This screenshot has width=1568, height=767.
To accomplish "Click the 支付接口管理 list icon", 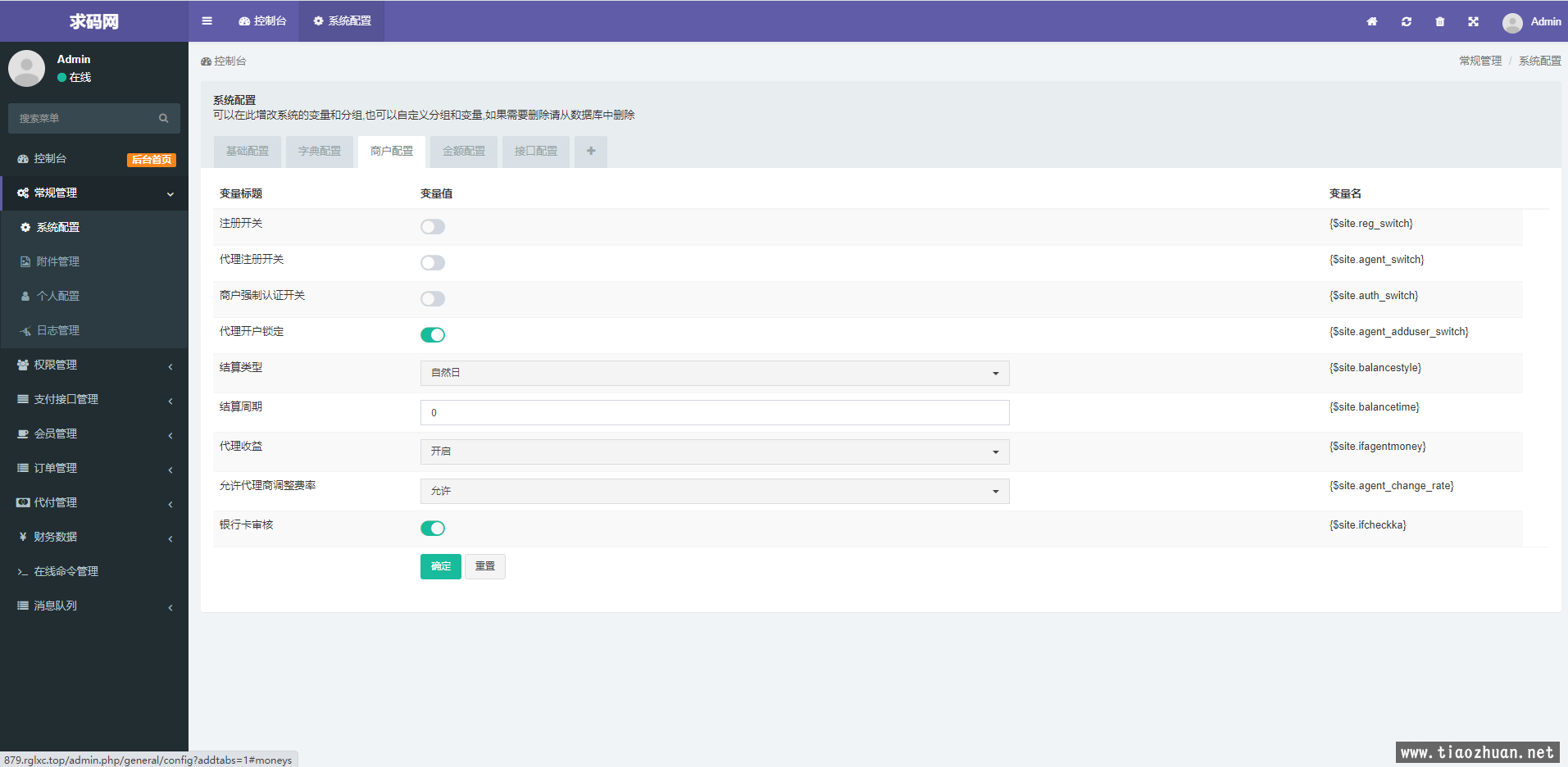I will click(23, 400).
